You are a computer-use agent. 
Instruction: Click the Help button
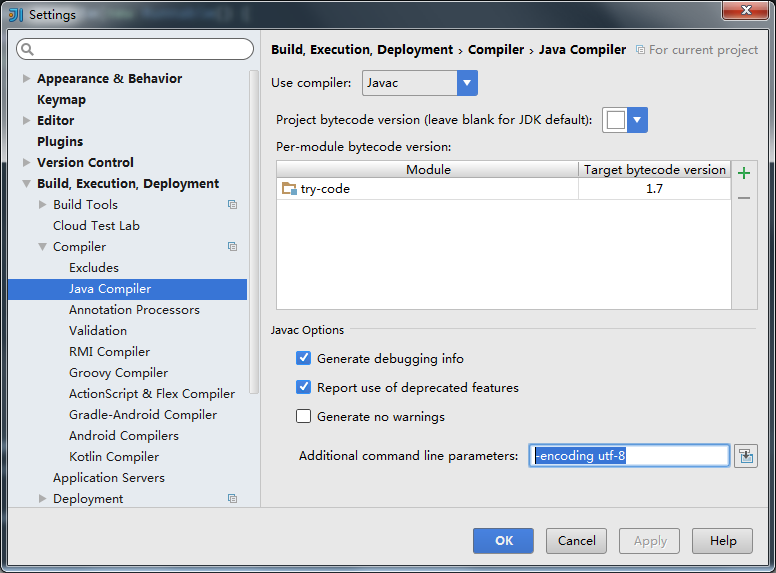(x=723, y=541)
